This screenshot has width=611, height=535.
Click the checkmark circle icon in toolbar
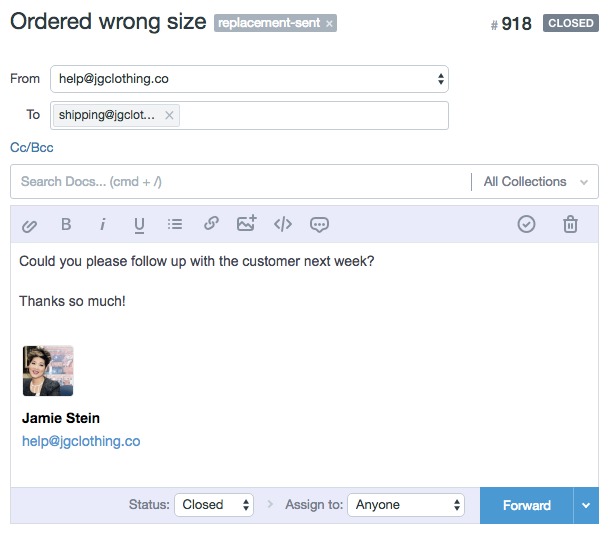pyautogui.click(x=526, y=224)
